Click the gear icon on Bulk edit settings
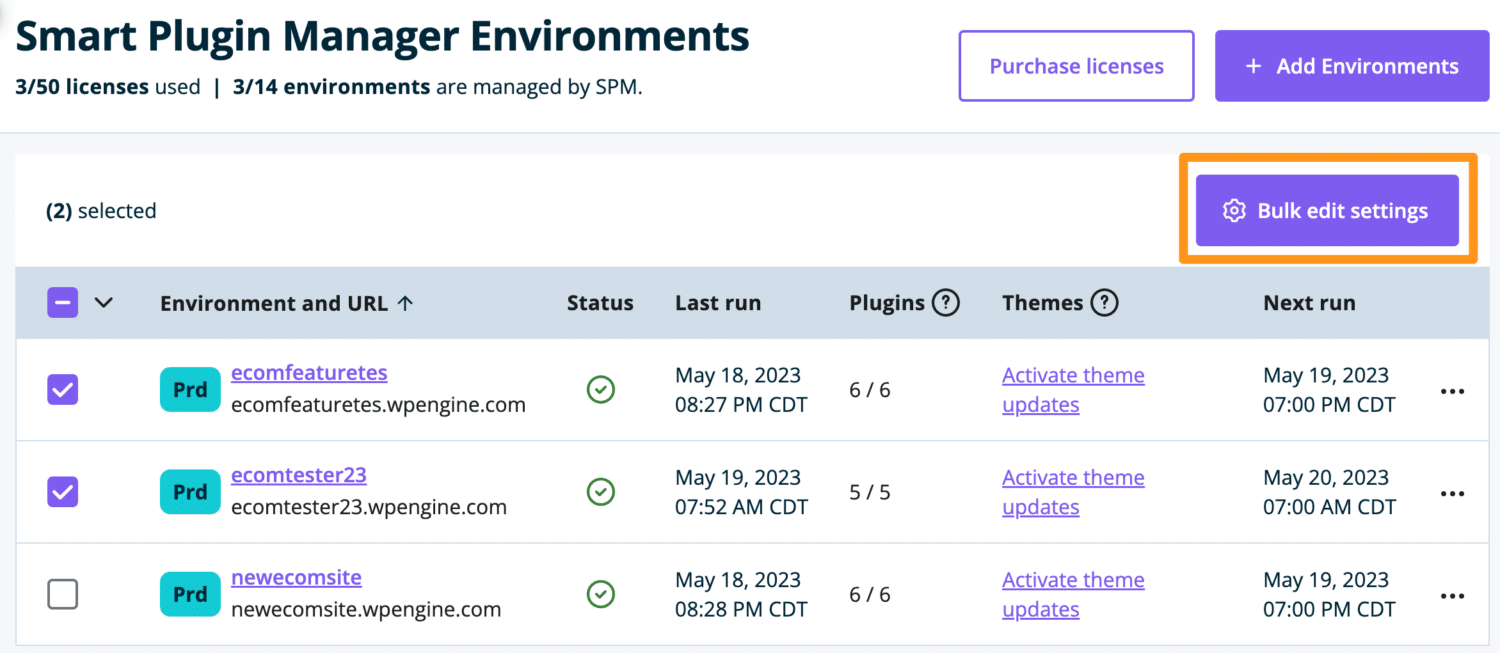Image resolution: width=1500 pixels, height=653 pixels. click(1234, 210)
